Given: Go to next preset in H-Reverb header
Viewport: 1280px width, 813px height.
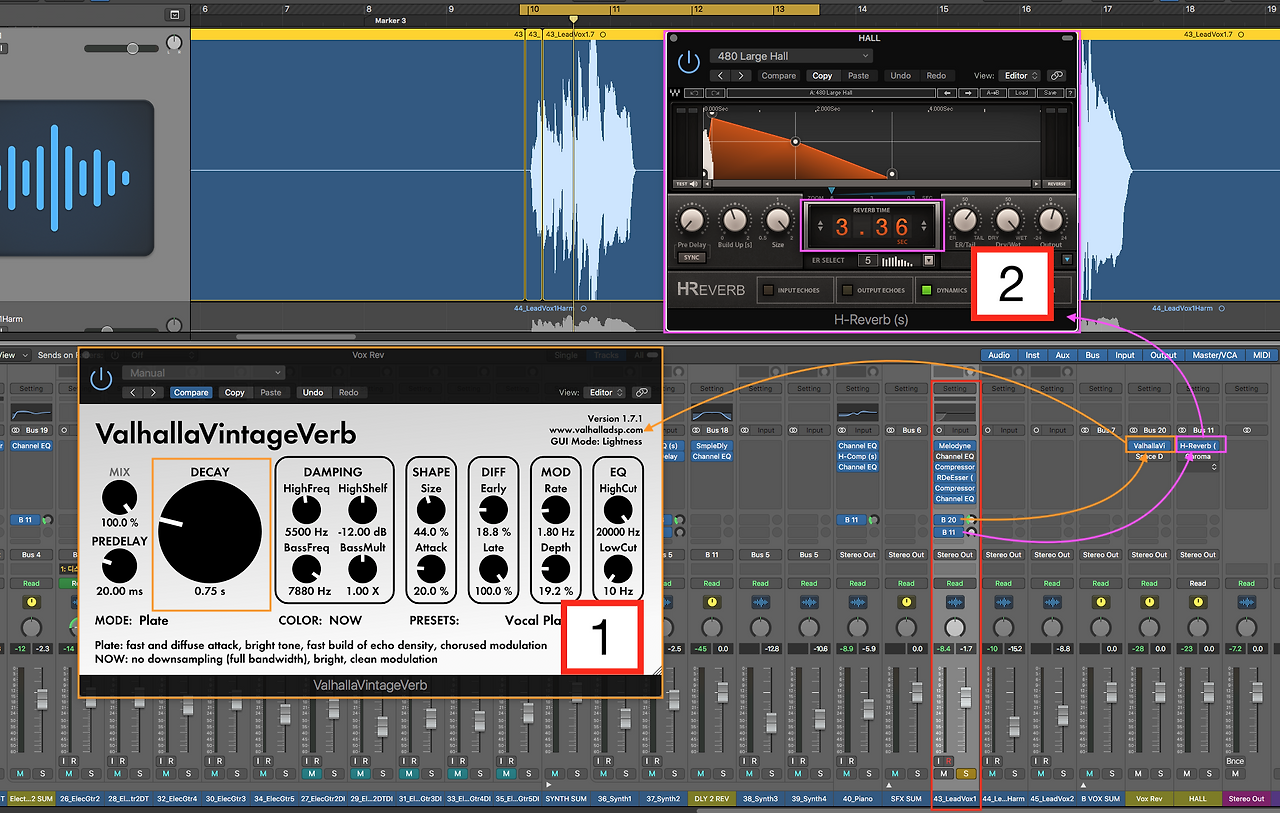Looking at the screenshot, I should click(741, 75).
